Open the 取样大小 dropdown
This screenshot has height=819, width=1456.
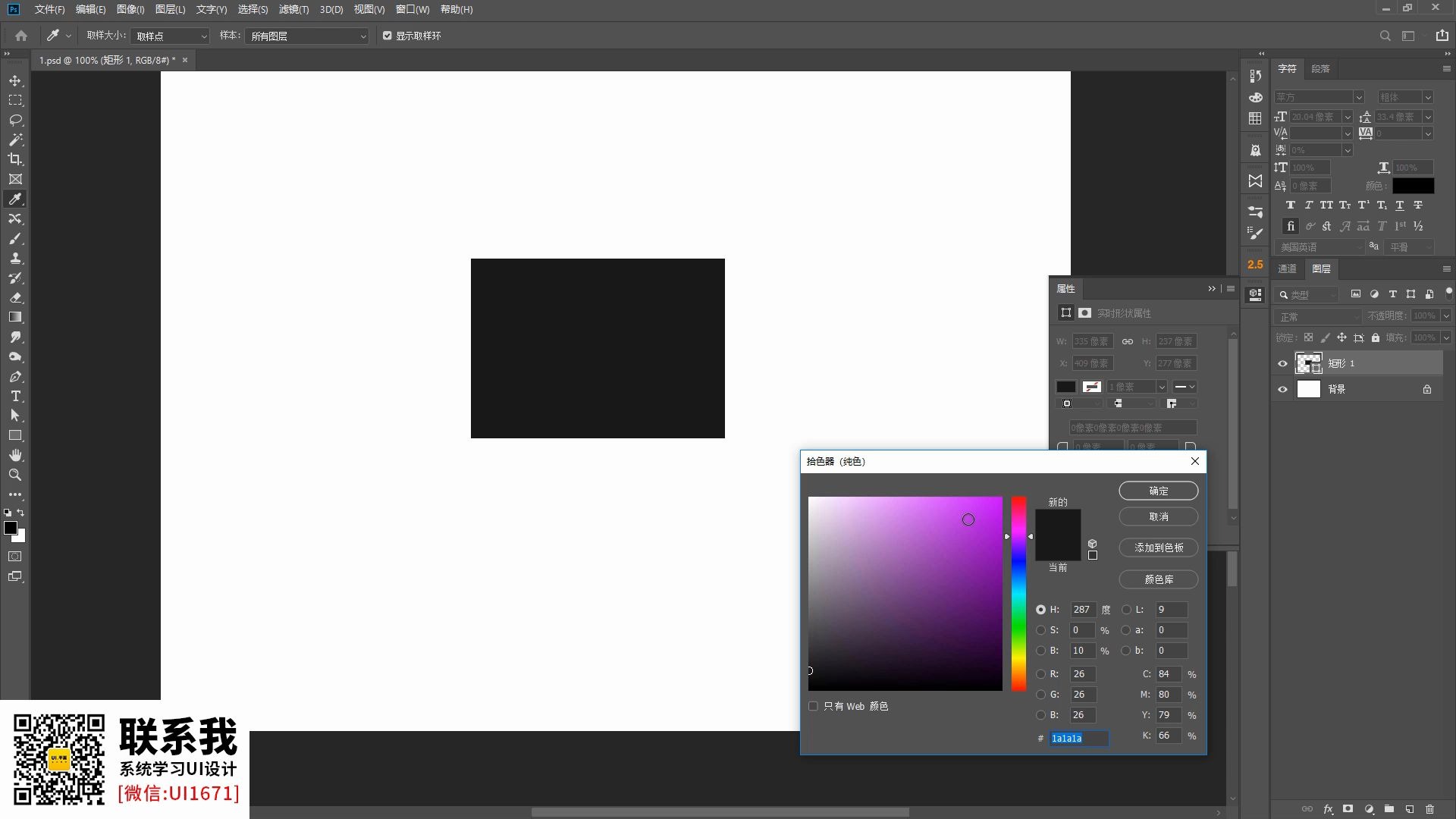click(170, 36)
